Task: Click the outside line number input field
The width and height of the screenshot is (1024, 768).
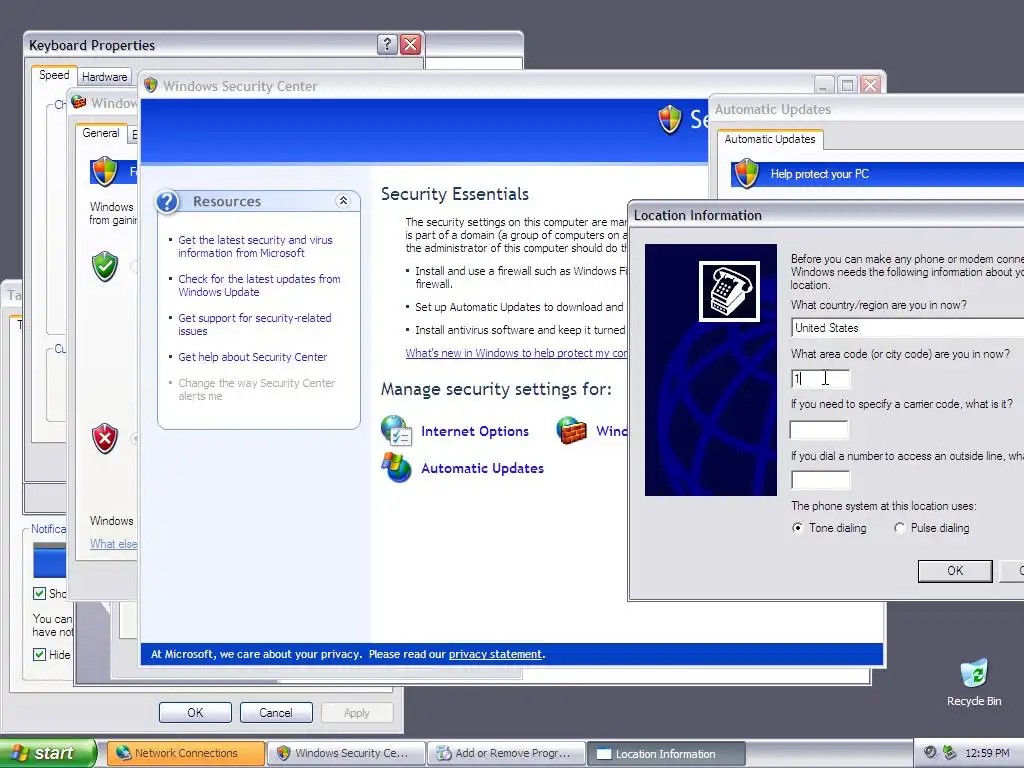Action: tap(820, 480)
